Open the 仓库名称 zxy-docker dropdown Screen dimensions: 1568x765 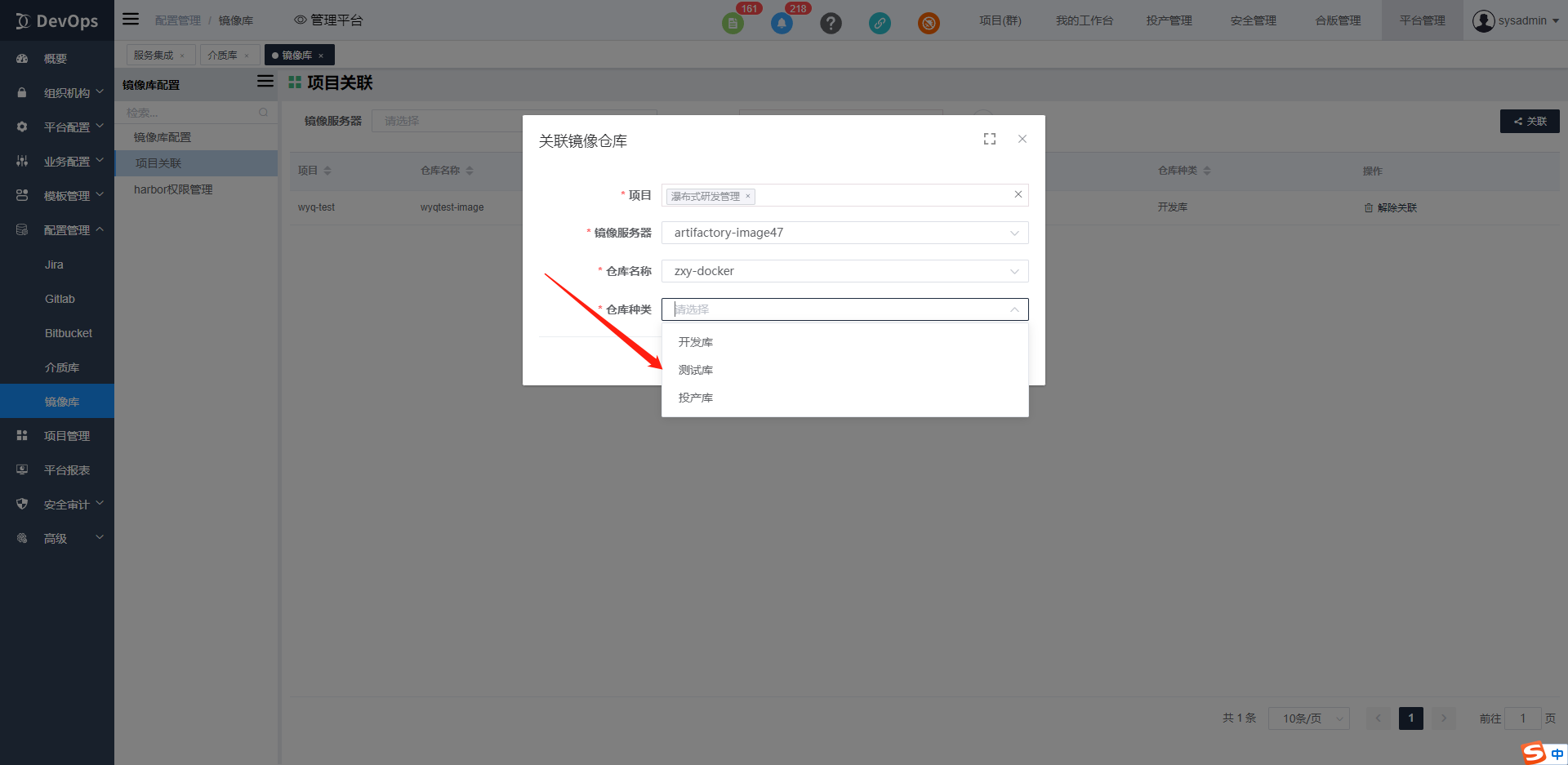tap(844, 271)
